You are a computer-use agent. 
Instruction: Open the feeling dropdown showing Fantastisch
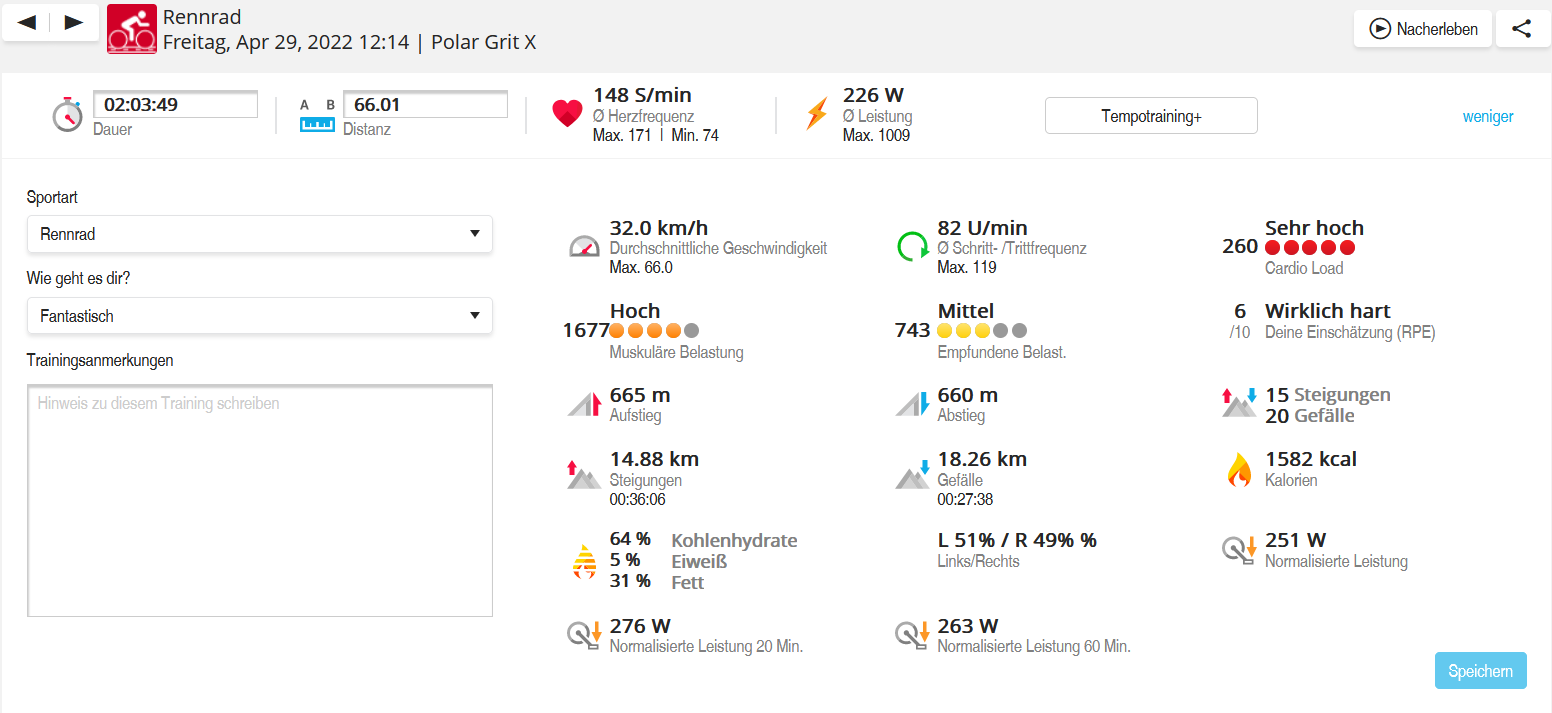click(x=259, y=316)
